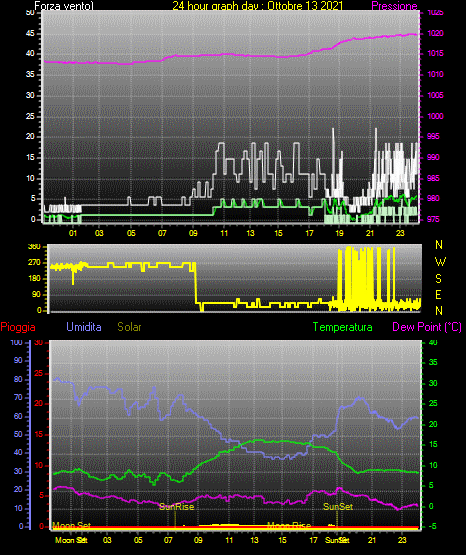
Task: Click the red 25 rain axis value
Action: pyautogui.click(x=39, y=373)
